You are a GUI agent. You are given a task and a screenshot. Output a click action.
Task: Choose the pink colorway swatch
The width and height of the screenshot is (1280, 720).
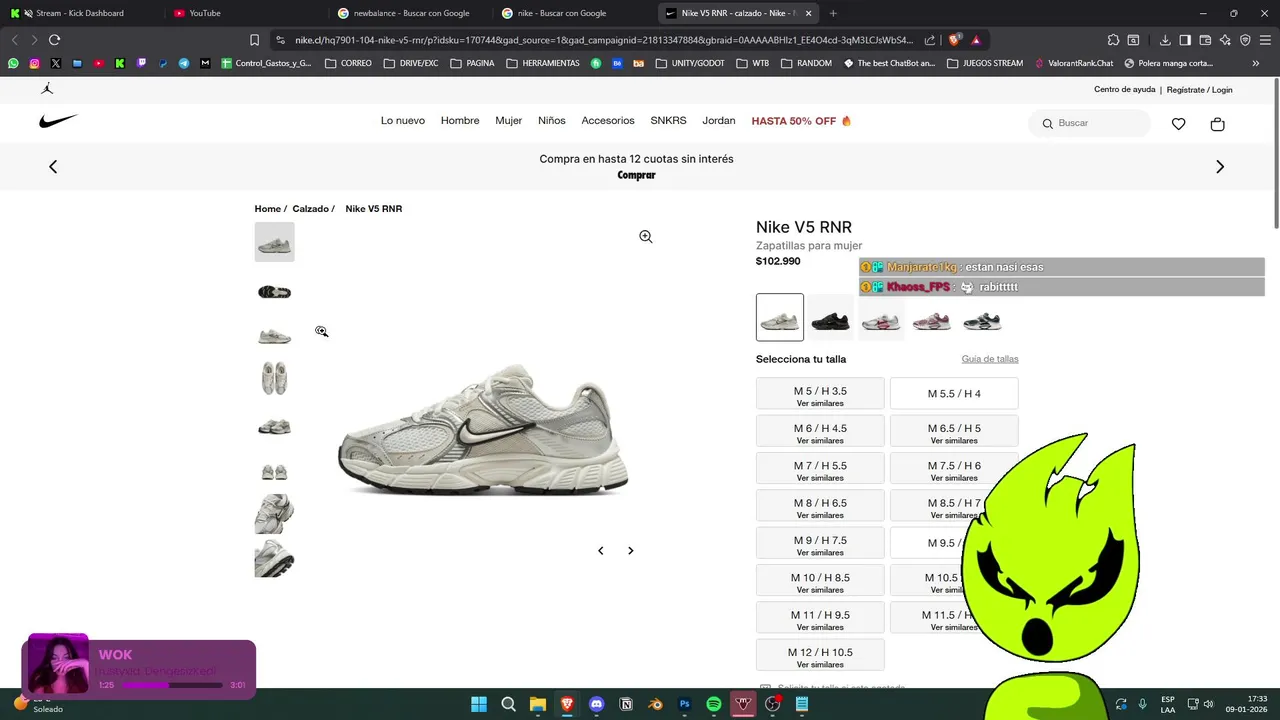tap(931, 320)
